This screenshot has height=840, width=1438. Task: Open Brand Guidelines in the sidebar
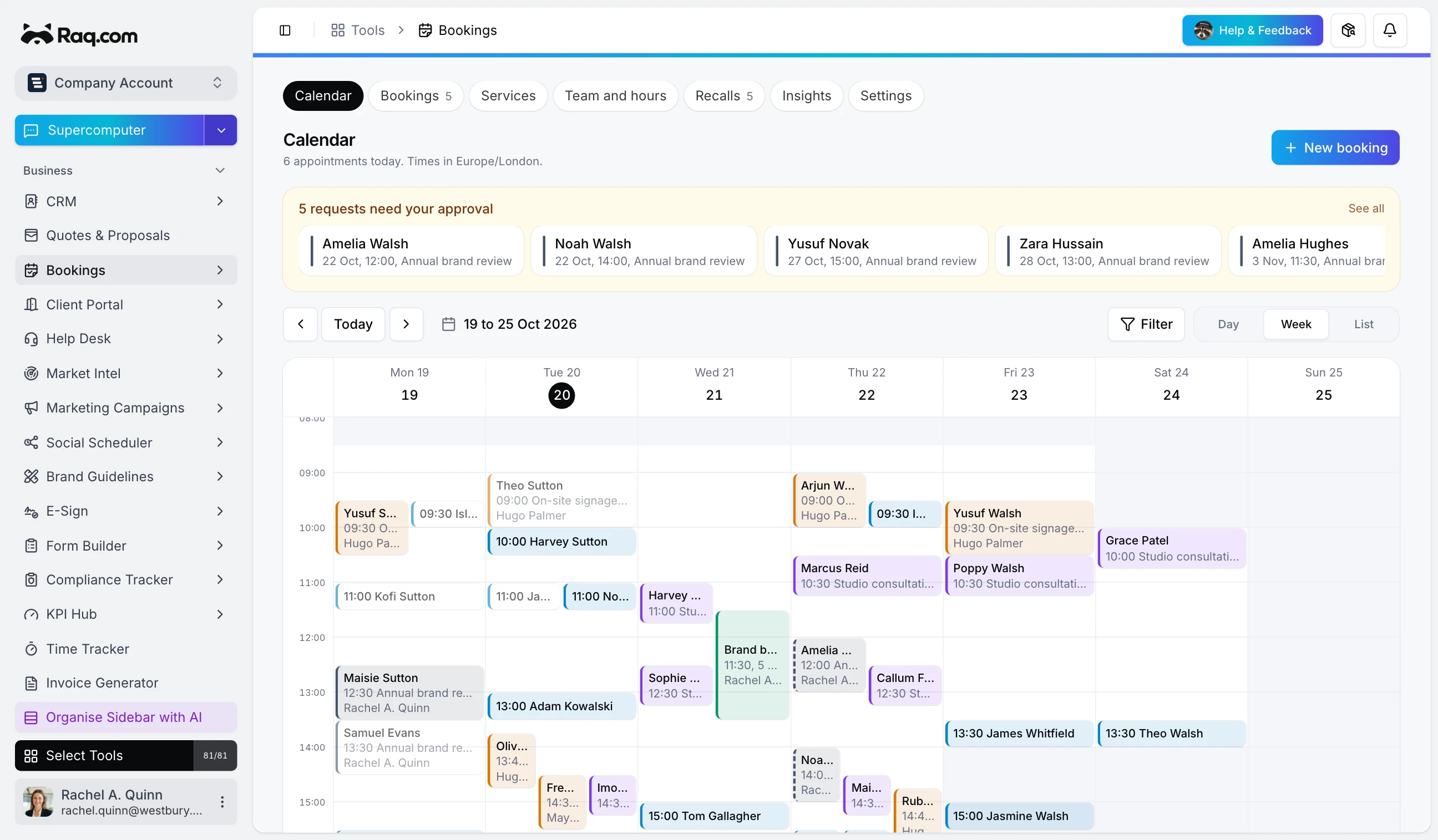pos(125,477)
